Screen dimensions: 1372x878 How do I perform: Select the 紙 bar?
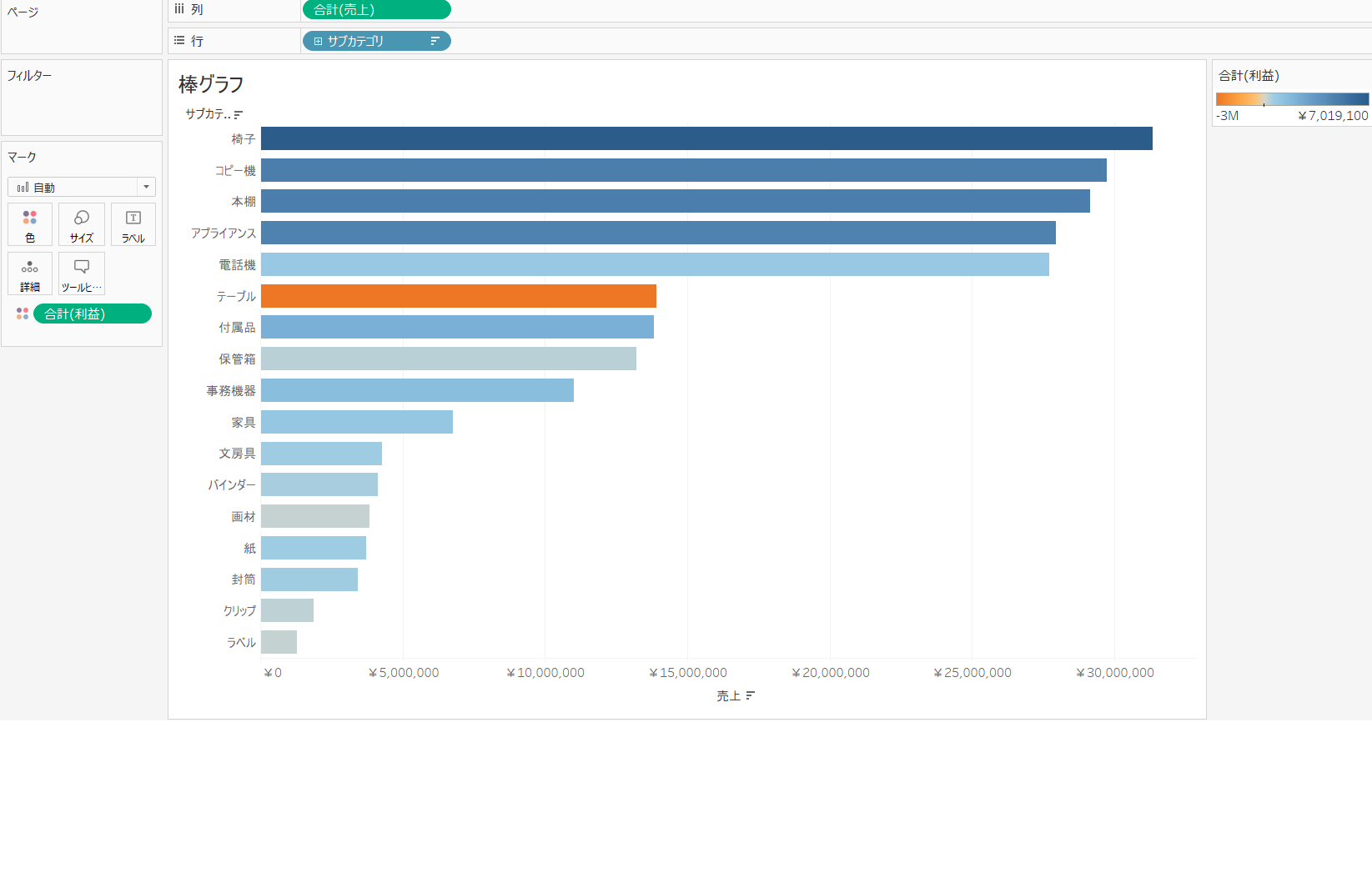(x=314, y=548)
